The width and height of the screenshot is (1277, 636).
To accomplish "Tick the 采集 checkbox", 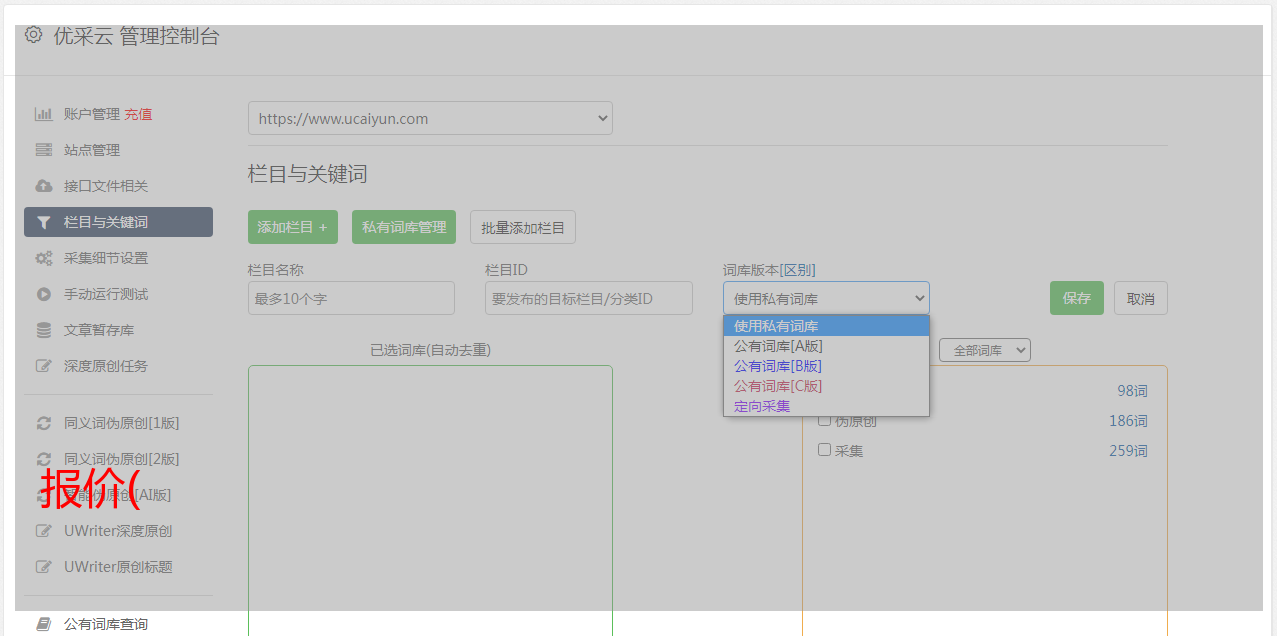I will [x=825, y=450].
